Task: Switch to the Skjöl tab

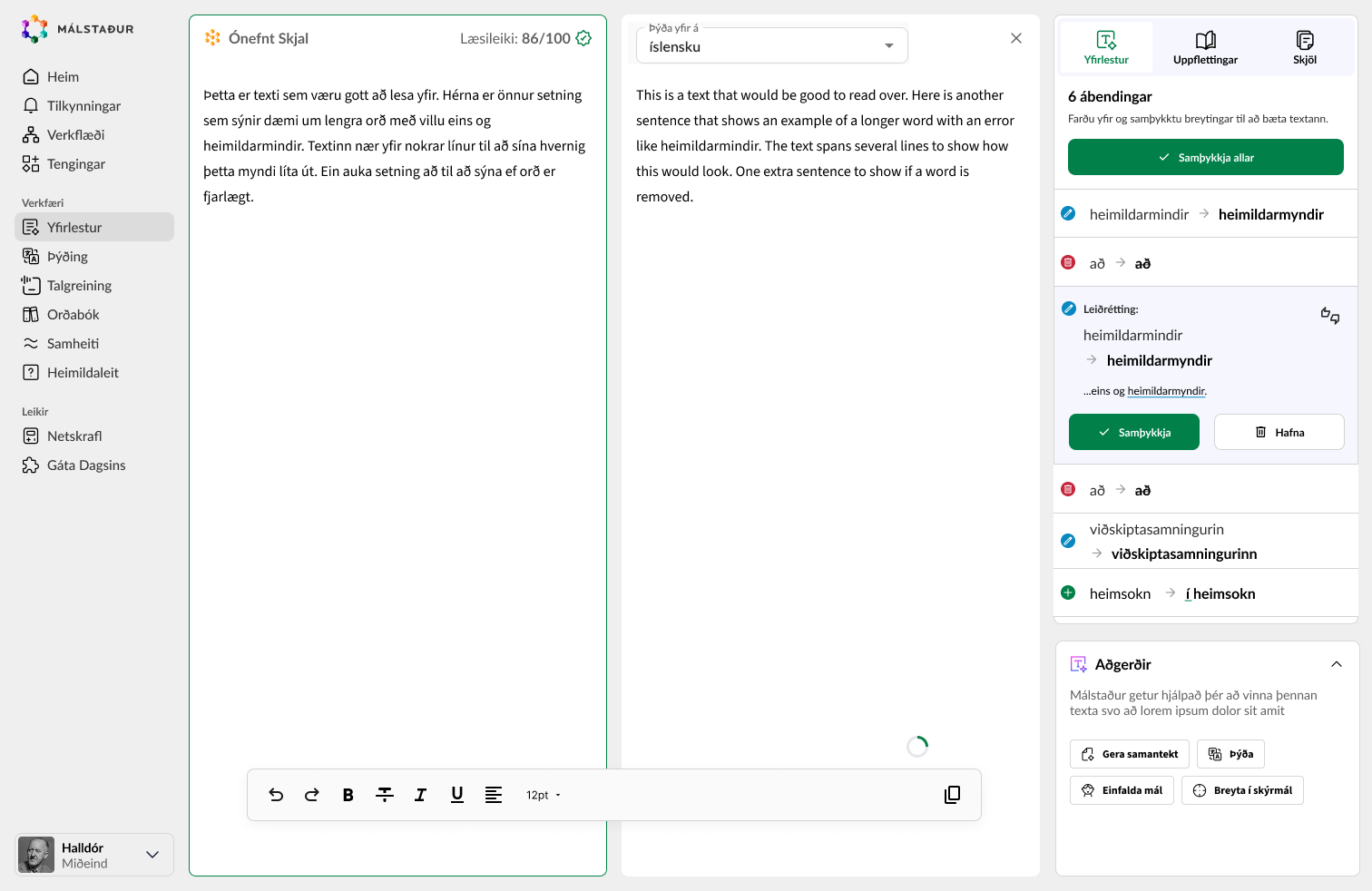Action: (x=1305, y=47)
